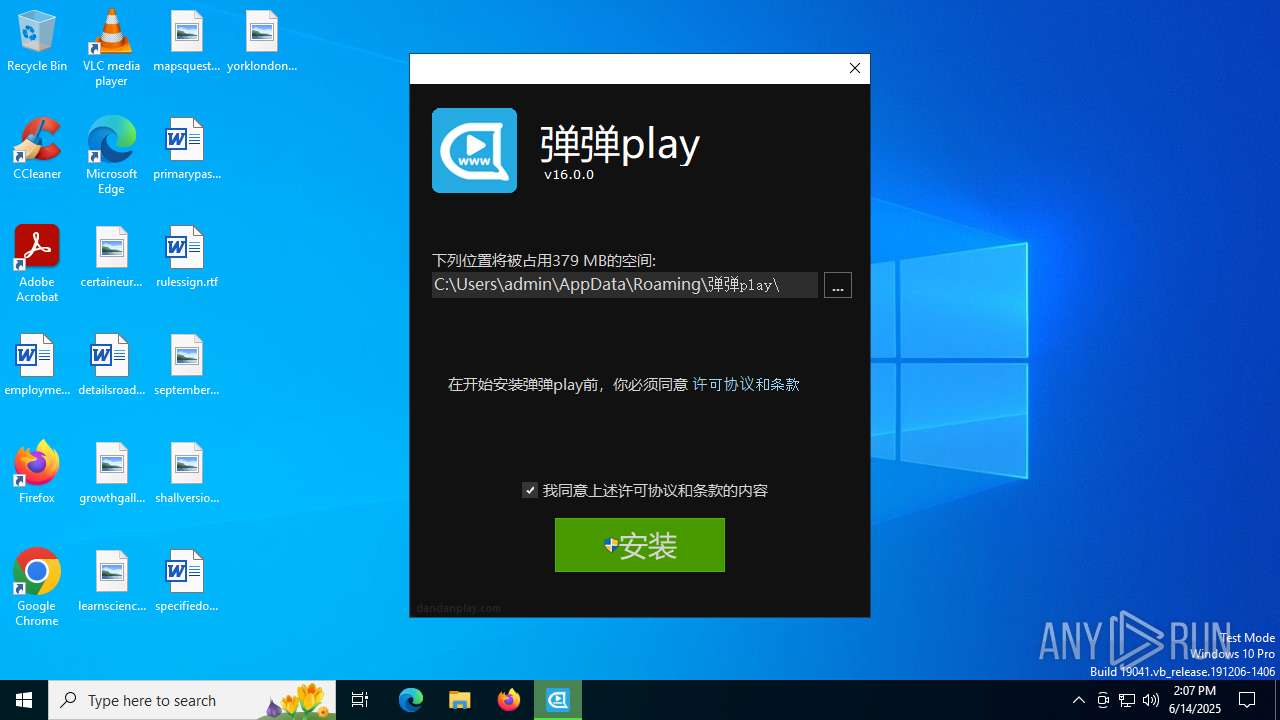Open the Windows Start menu

pyautogui.click(x=24, y=700)
